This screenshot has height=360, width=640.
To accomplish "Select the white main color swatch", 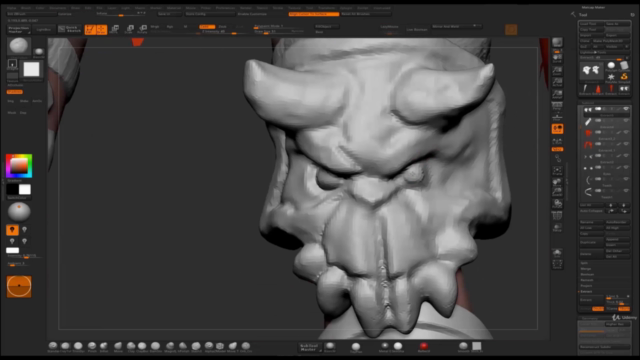I will (25, 189).
